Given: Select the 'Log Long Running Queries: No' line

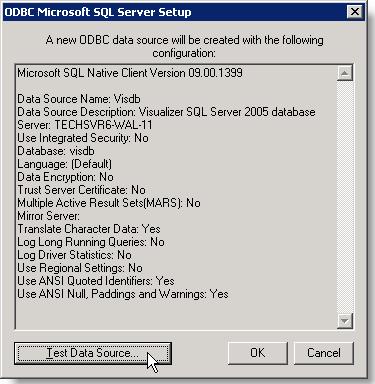Looking at the screenshot, I should [x=91, y=242].
